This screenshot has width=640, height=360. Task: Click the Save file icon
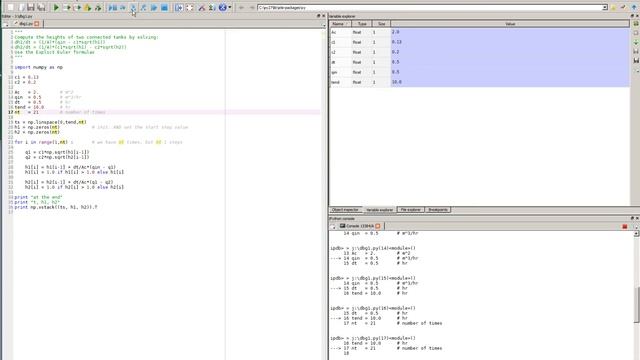[x=31, y=7]
